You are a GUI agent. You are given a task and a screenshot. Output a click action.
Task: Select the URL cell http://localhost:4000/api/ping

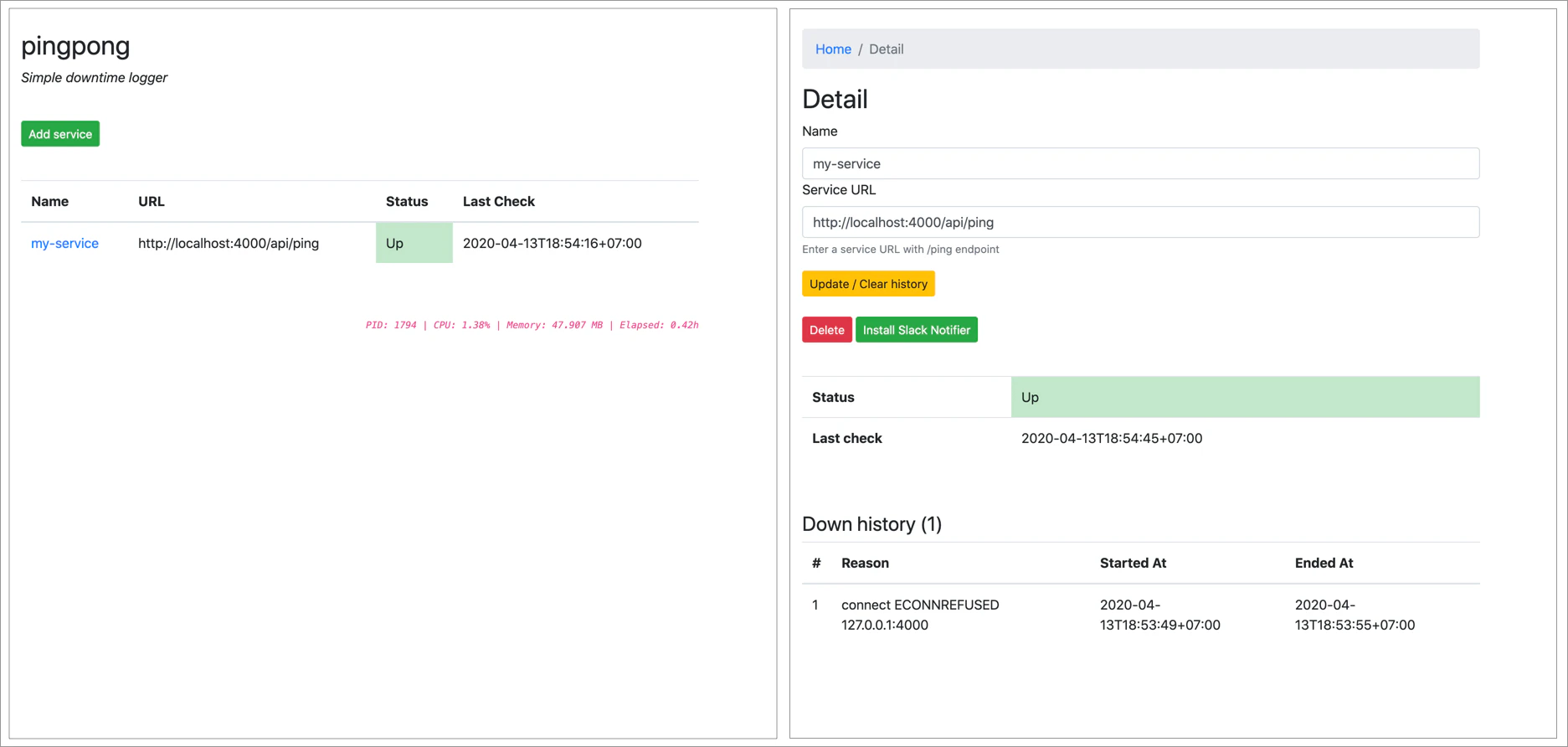coord(229,243)
